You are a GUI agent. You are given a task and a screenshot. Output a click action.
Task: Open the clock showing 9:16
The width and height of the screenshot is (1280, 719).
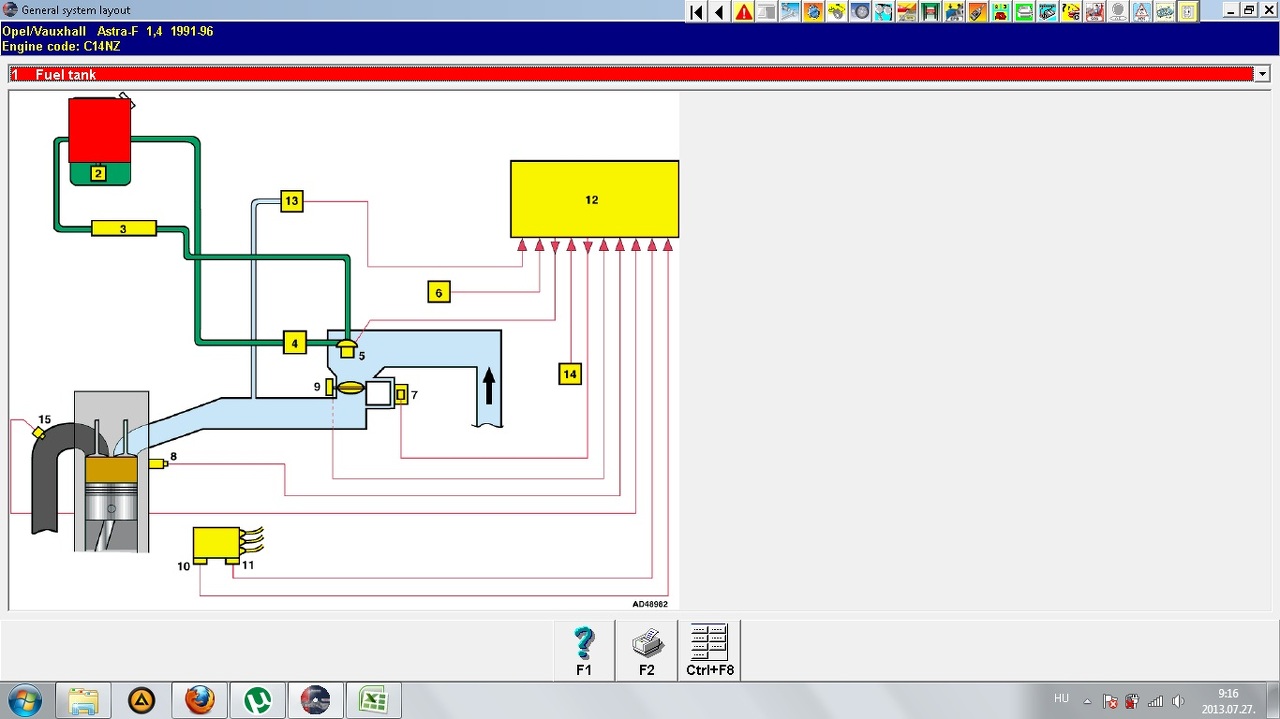(1228, 701)
